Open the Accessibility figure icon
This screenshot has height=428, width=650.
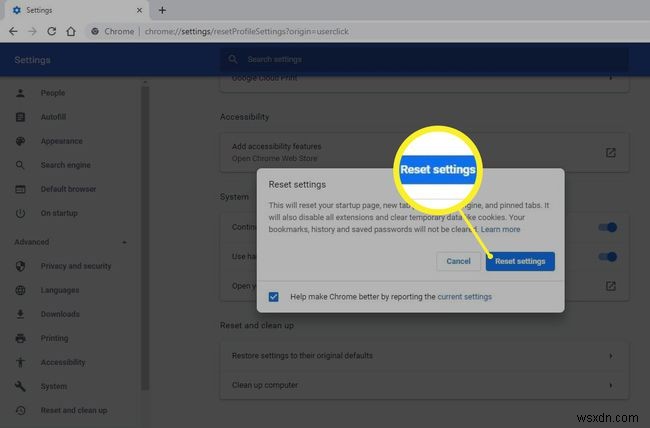point(20,362)
